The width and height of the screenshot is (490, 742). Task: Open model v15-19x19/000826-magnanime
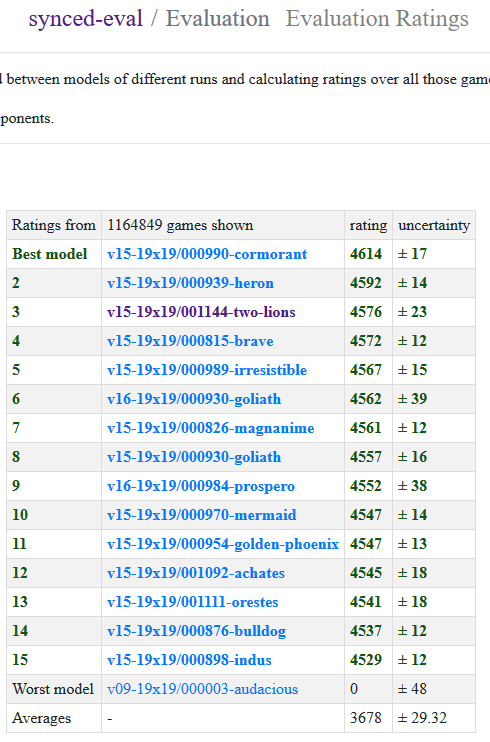coord(211,428)
